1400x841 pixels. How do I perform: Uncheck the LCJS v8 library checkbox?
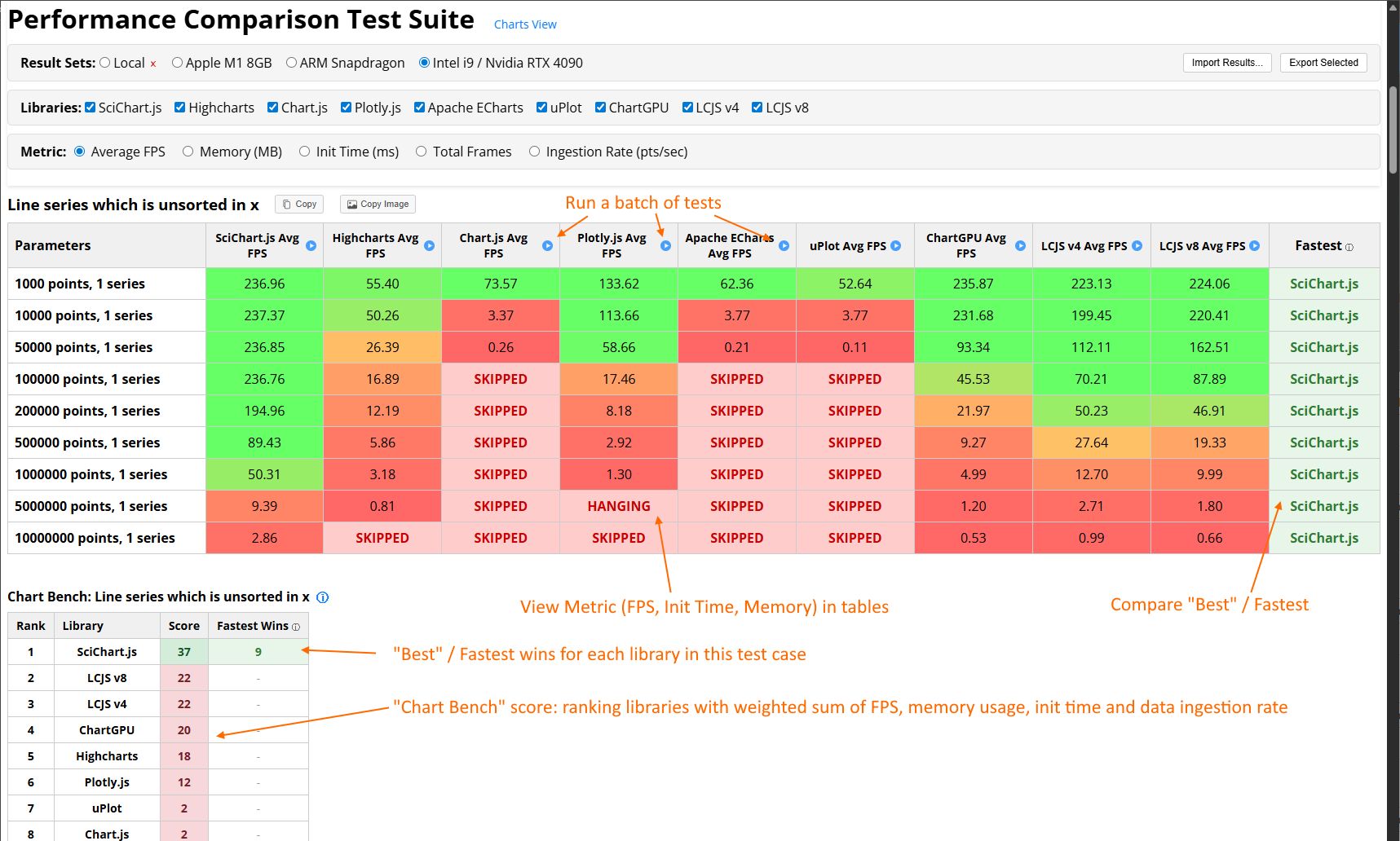[757, 108]
